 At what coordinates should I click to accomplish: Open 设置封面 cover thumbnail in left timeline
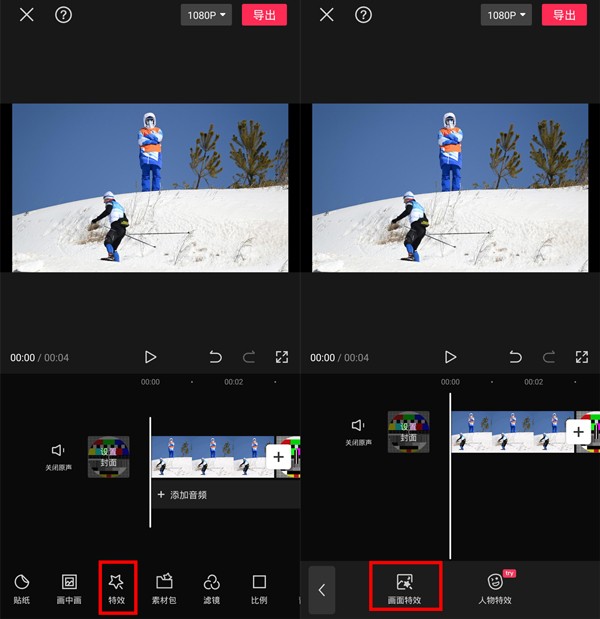coord(109,457)
